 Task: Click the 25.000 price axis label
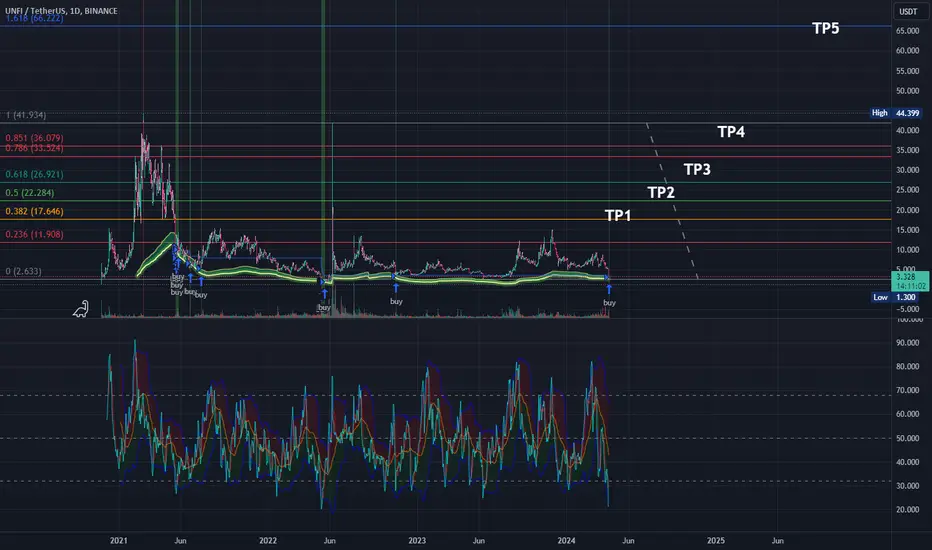(x=908, y=190)
